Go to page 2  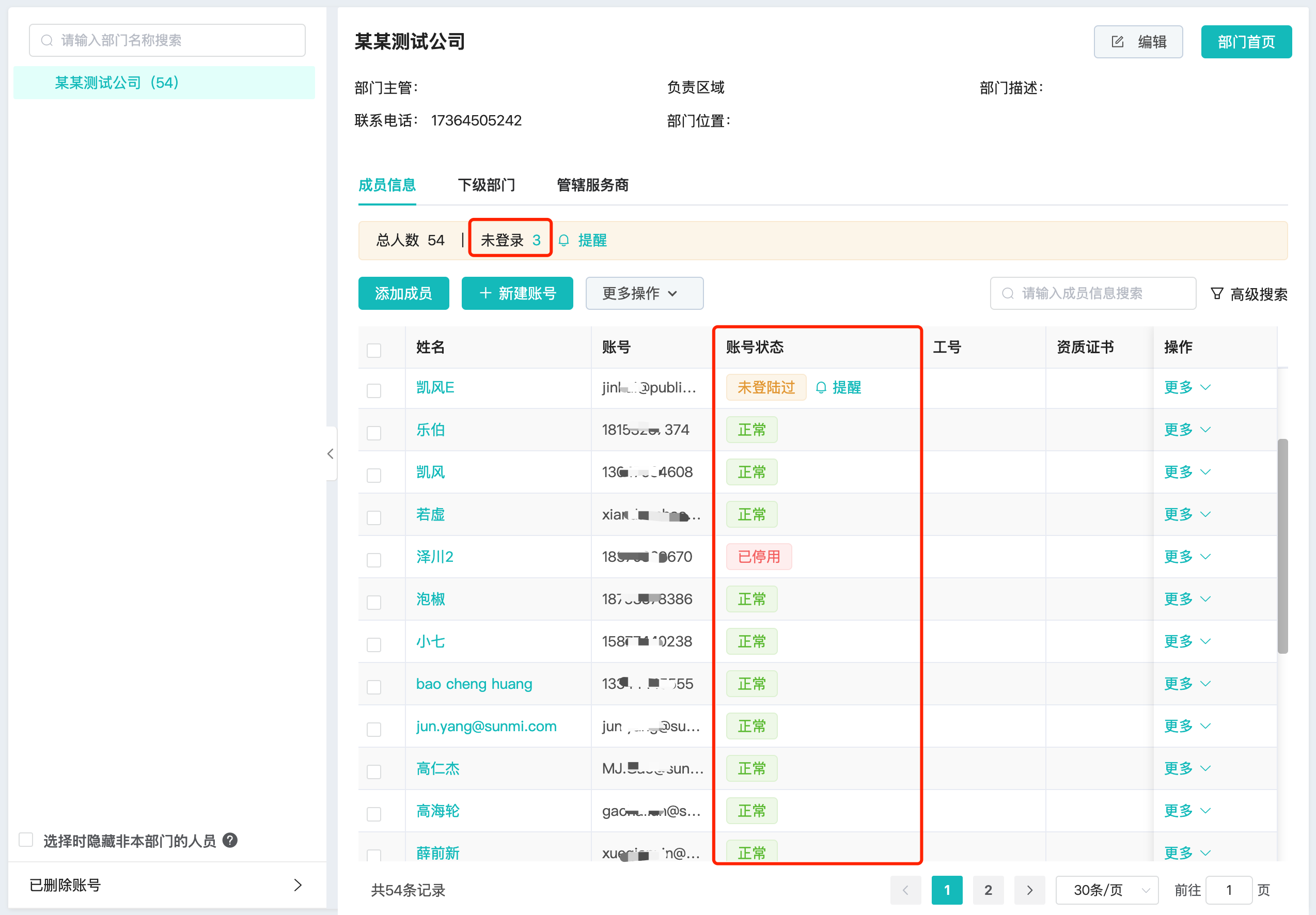[x=988, y=890]
